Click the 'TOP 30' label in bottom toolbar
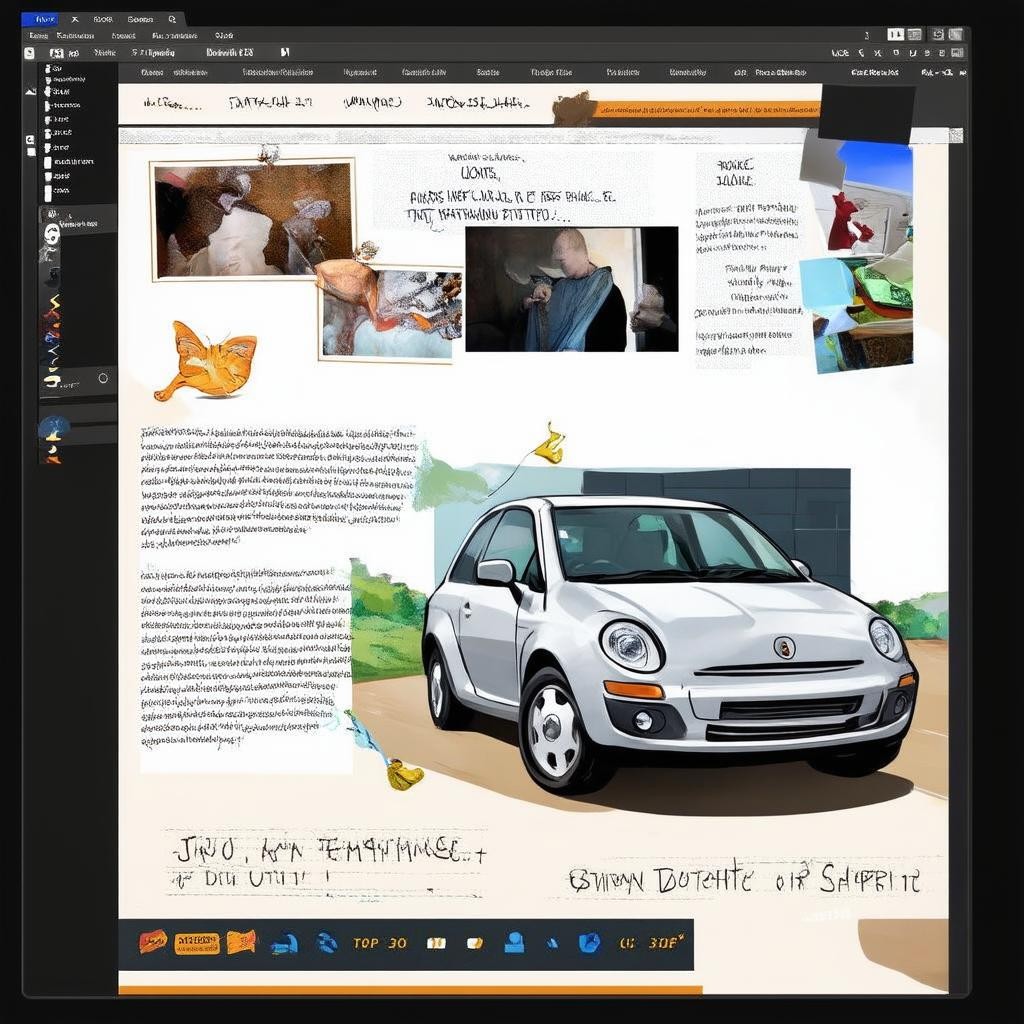Screen dimensions: 1024x1024 (x=379, y=943)
